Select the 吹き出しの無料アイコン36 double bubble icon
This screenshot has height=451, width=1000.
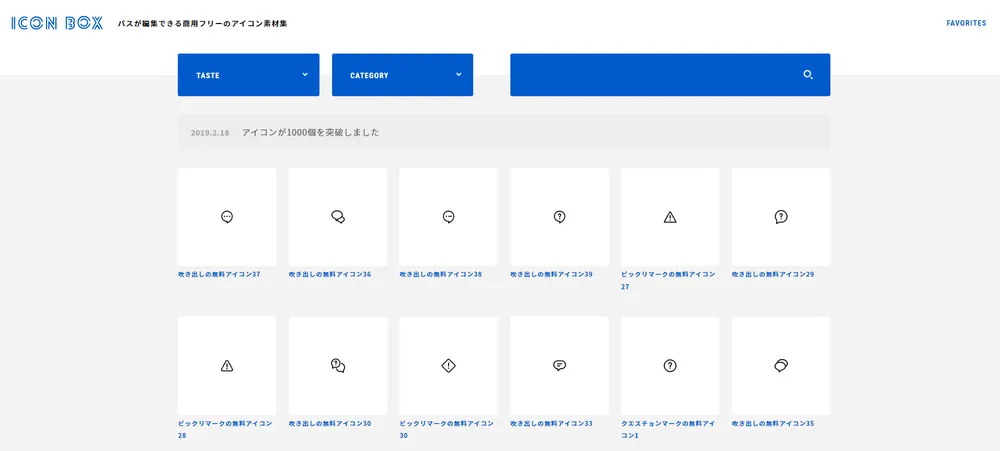pos(338,217)
